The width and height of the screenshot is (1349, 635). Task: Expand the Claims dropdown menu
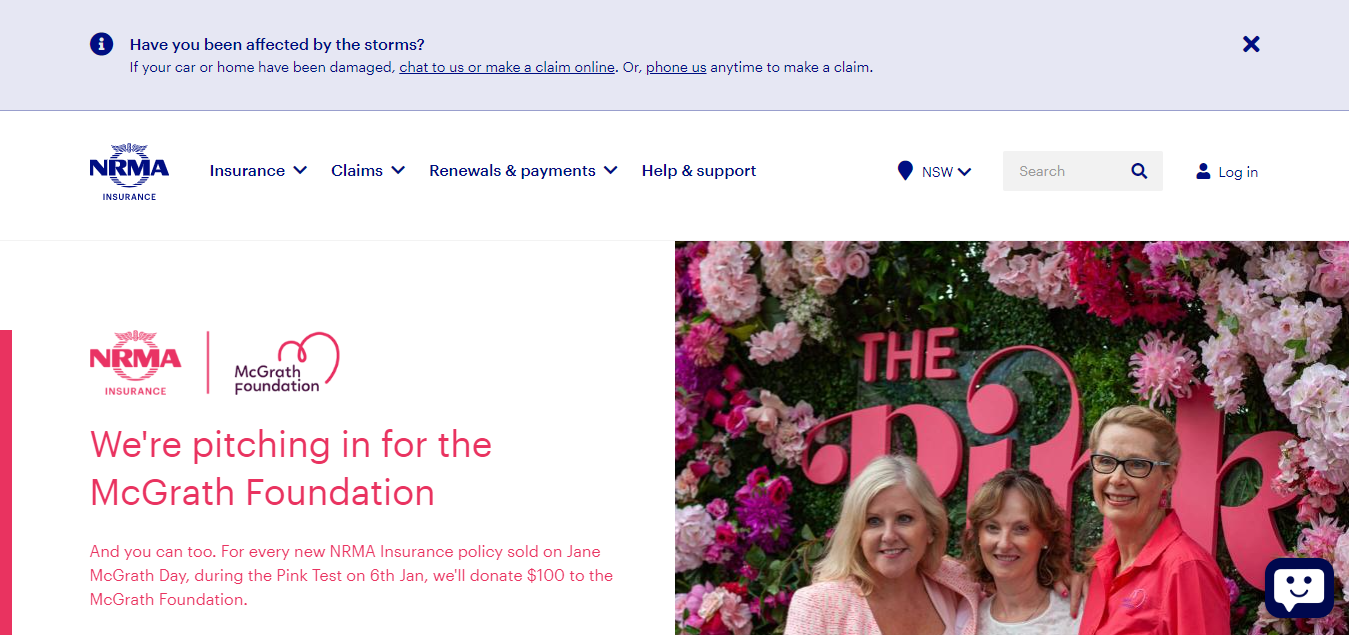point(368,171)
